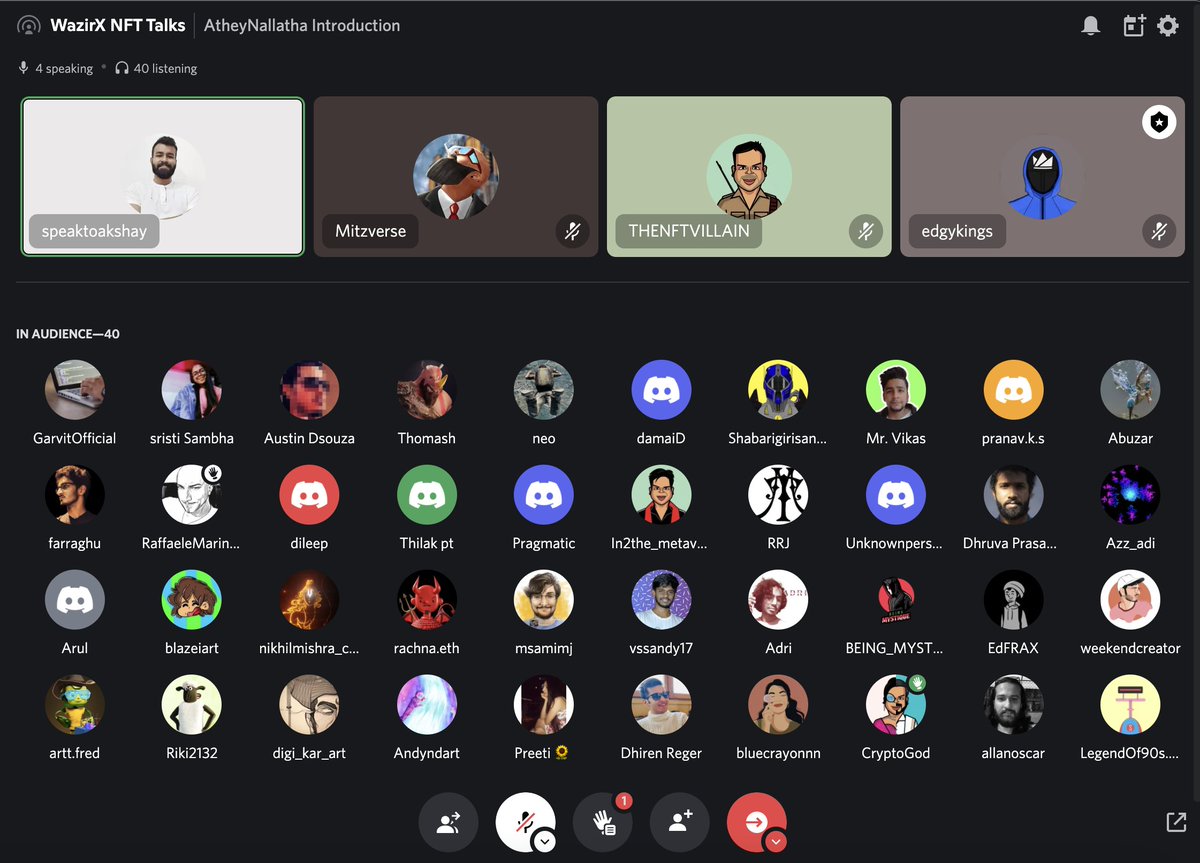Click the '40 listening' indicator
Viewport: 1200px width, 863px height.
[156, 68]
